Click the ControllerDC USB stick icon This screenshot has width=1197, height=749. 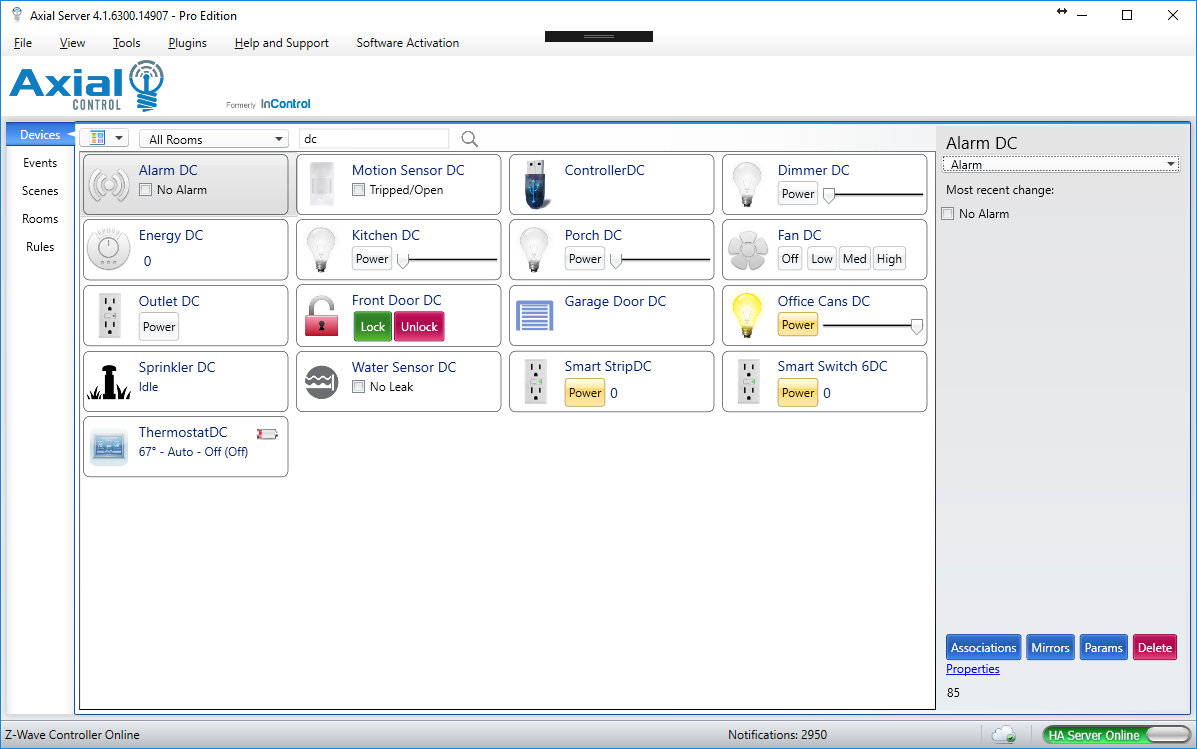click(x=535, y=185)
